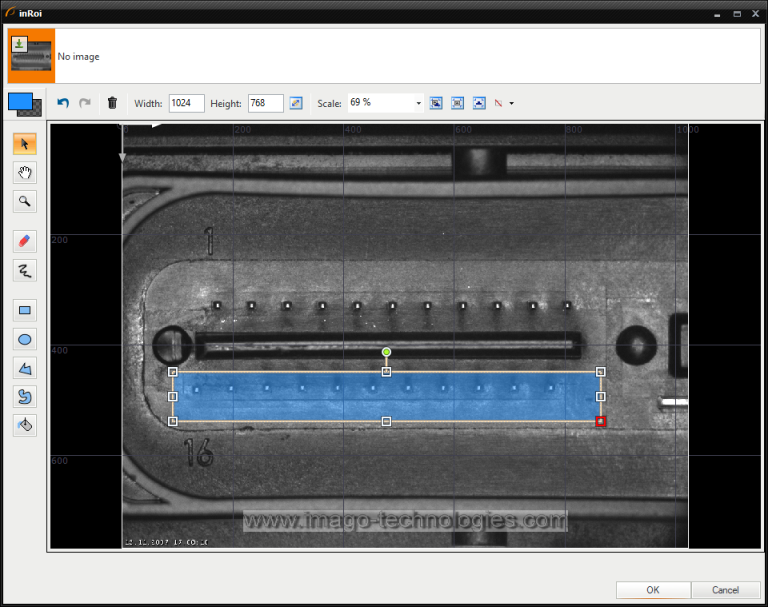Undo the last action
Viewport: 768px width, 607px height.
pos(63,103)
